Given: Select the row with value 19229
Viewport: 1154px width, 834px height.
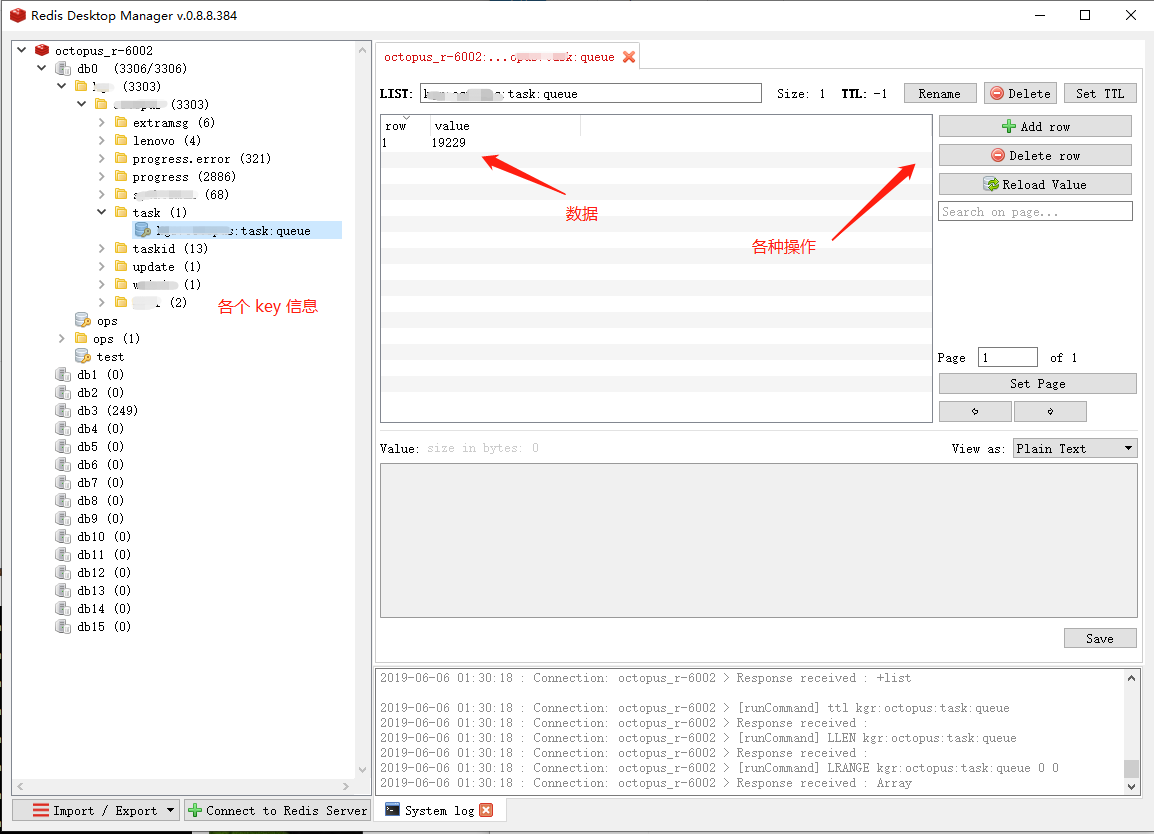Looking at the screenshot, I should (x=656, y=143).
